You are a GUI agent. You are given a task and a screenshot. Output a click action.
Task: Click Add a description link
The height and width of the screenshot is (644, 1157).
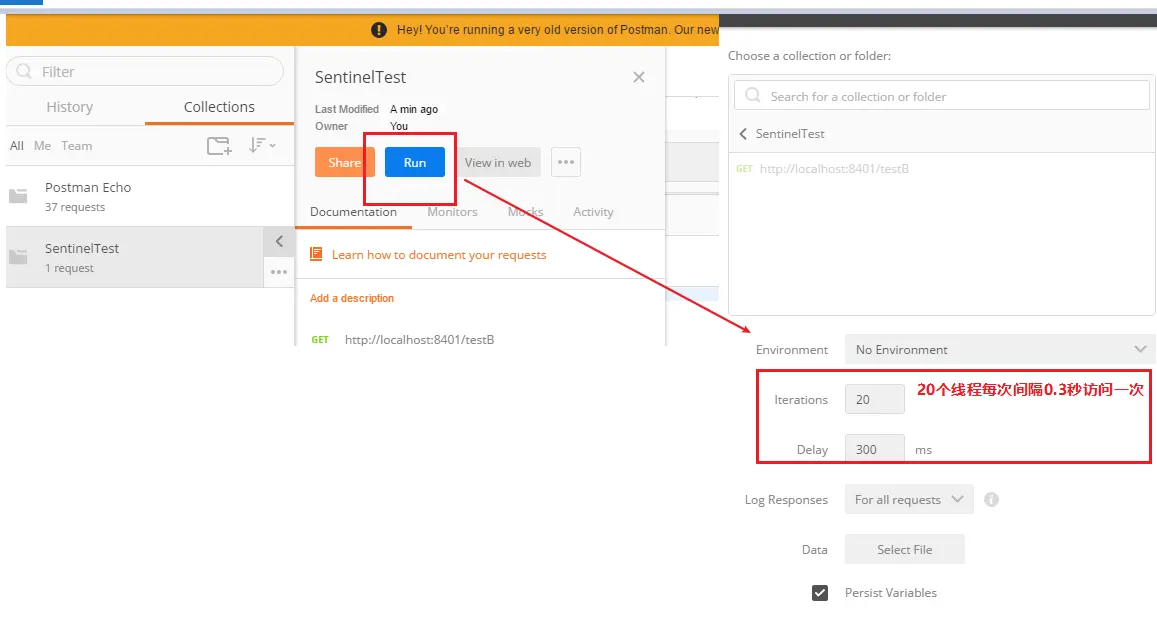pos(352,298)
